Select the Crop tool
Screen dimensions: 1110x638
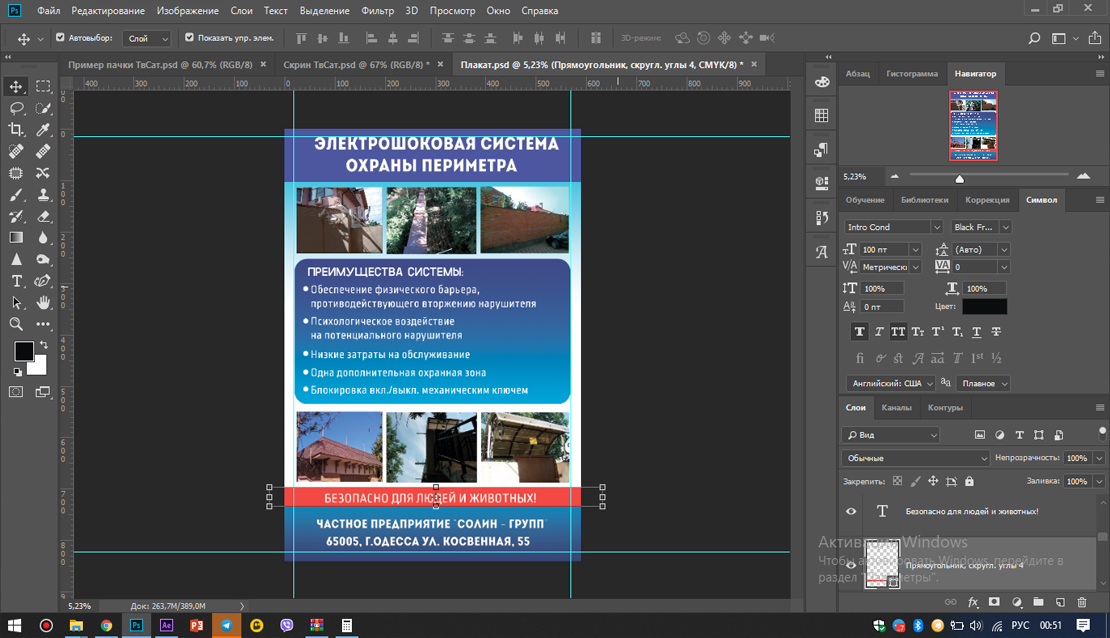17,130
